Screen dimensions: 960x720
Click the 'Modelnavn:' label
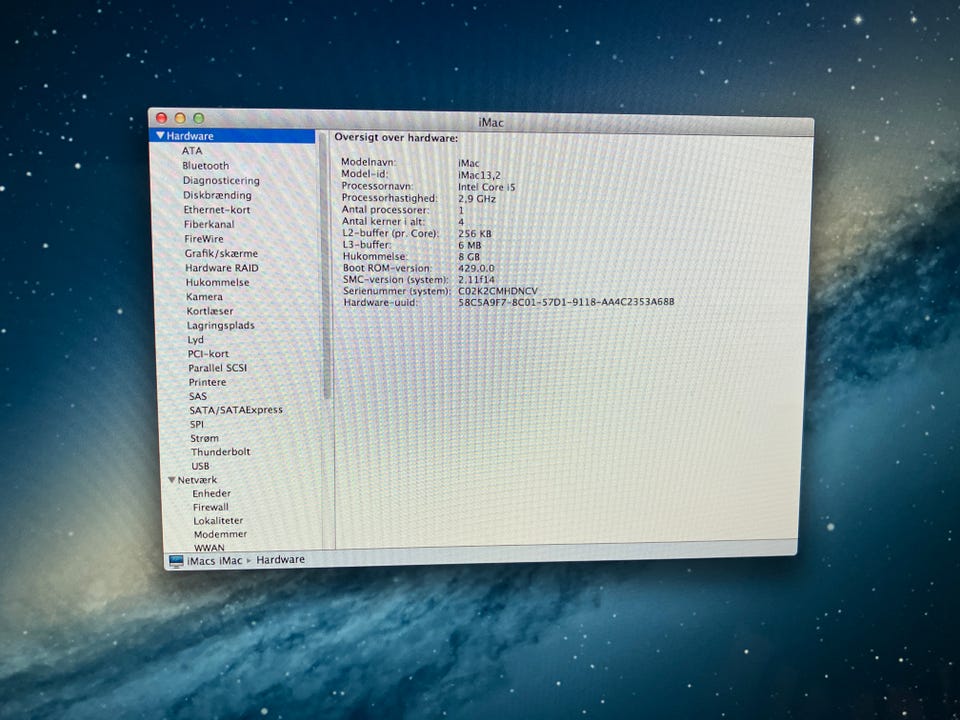369,163
